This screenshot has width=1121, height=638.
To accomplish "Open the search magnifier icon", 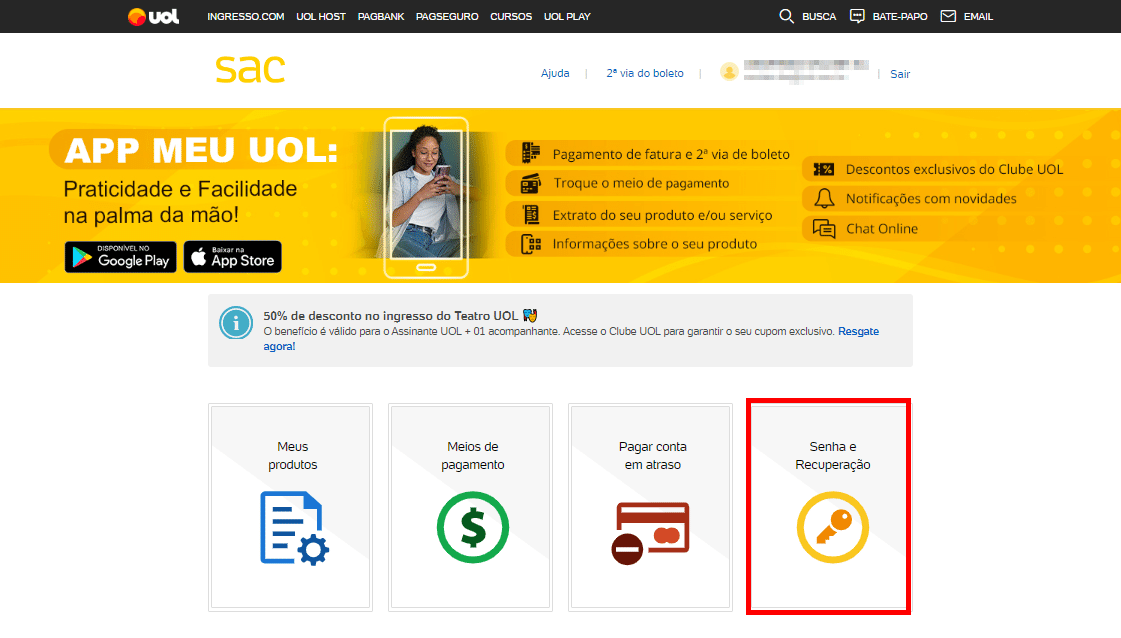I will (x=786, y=16).
